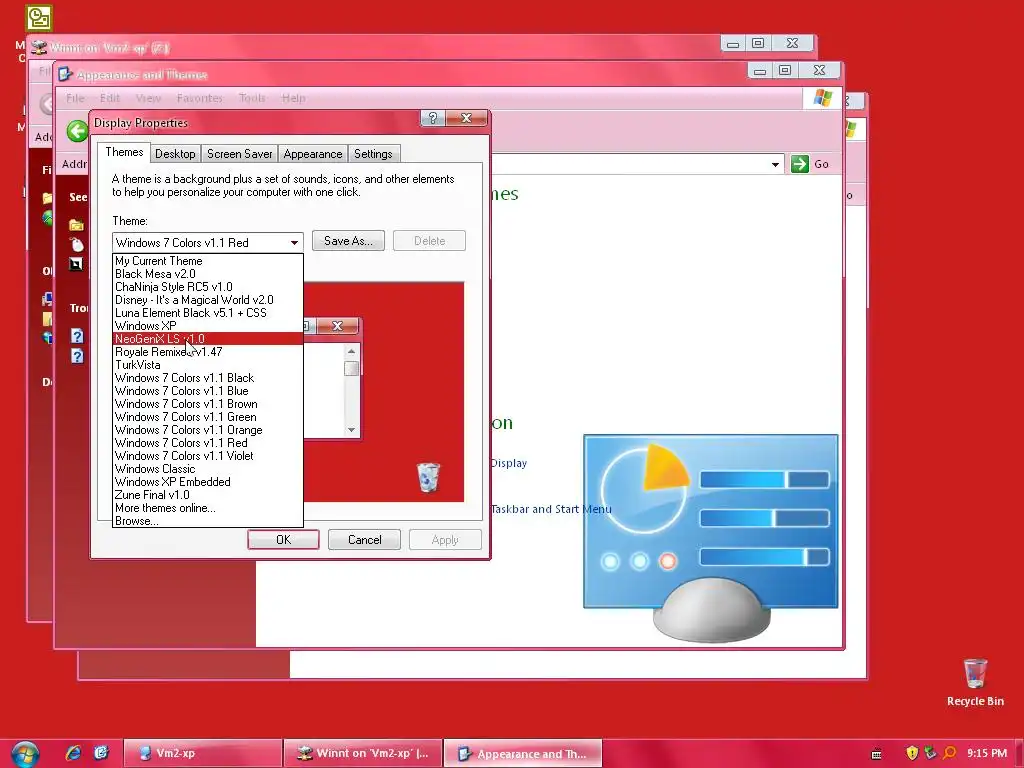
Task: Expand the address bar dropdown arrow
Action: coord(775,165)
